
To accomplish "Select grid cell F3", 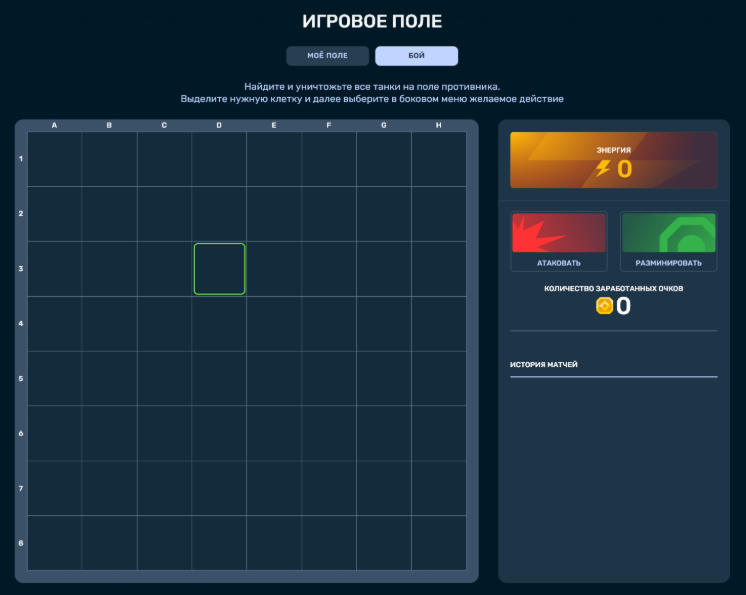I will [329, 269].
